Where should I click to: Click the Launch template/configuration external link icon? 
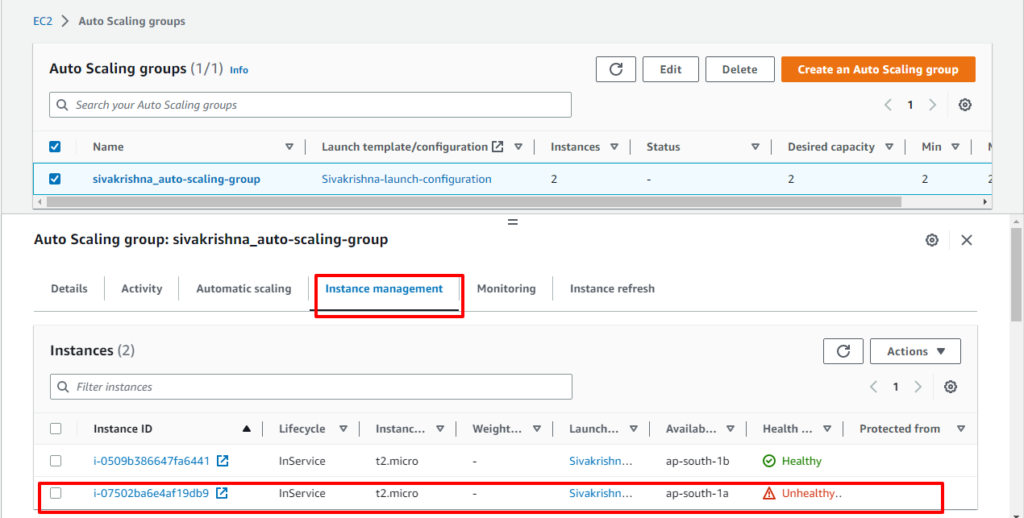click(498, 146)
